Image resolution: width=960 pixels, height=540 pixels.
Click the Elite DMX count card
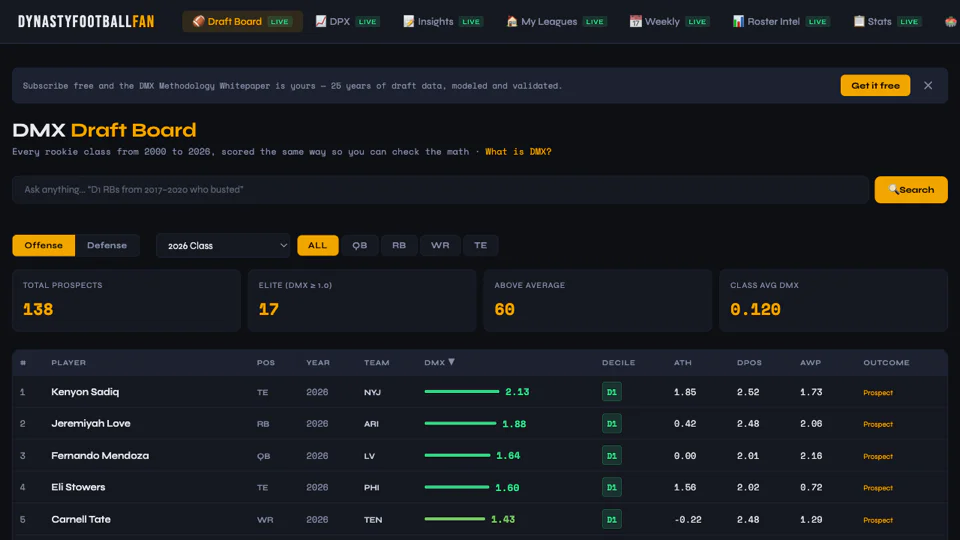(362, 301)
